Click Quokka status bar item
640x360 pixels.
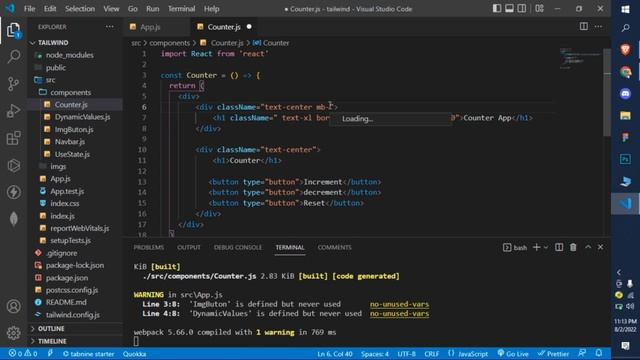pyautogui.click(x=134, y=354)
